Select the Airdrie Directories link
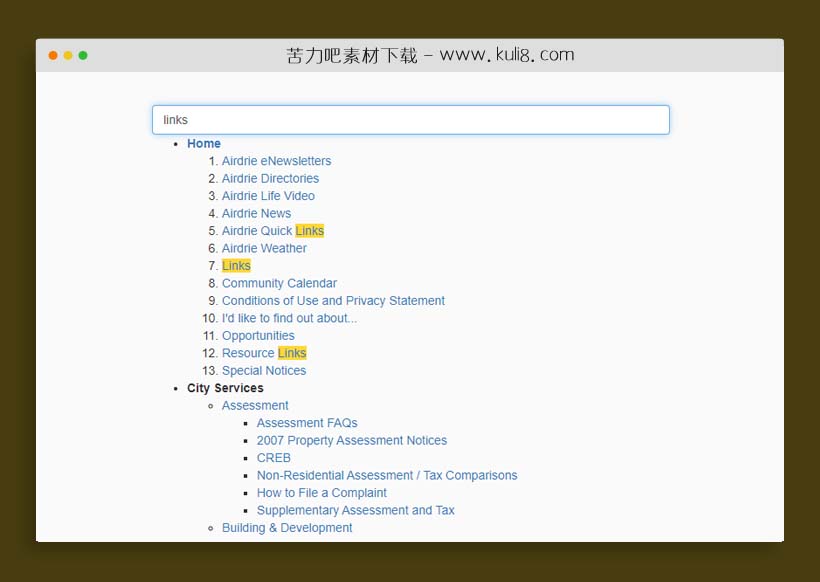820x582 pixels. pyautogui.click(x=270, y=179)
